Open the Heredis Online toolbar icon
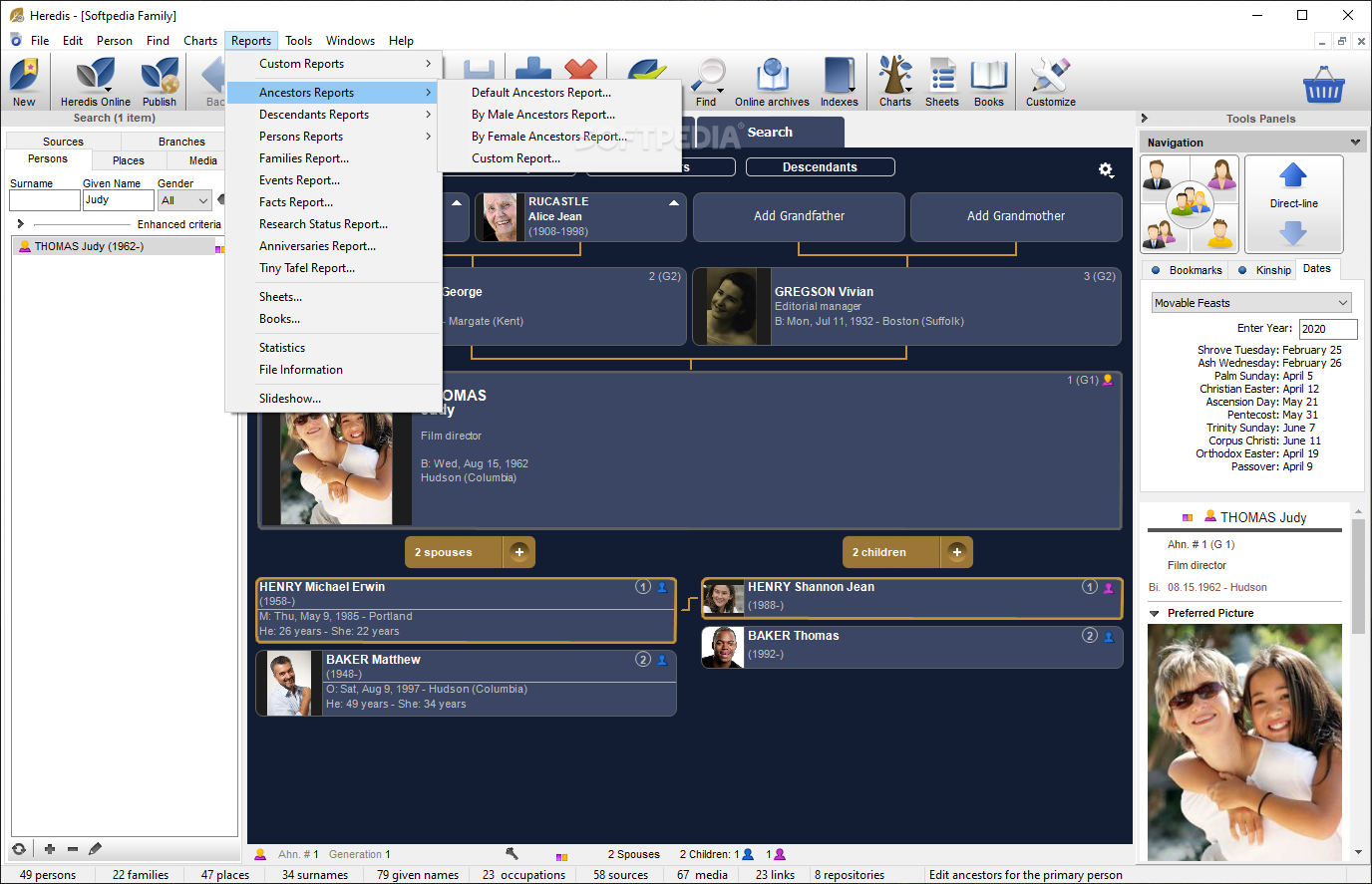 click(x=95, y=82)
